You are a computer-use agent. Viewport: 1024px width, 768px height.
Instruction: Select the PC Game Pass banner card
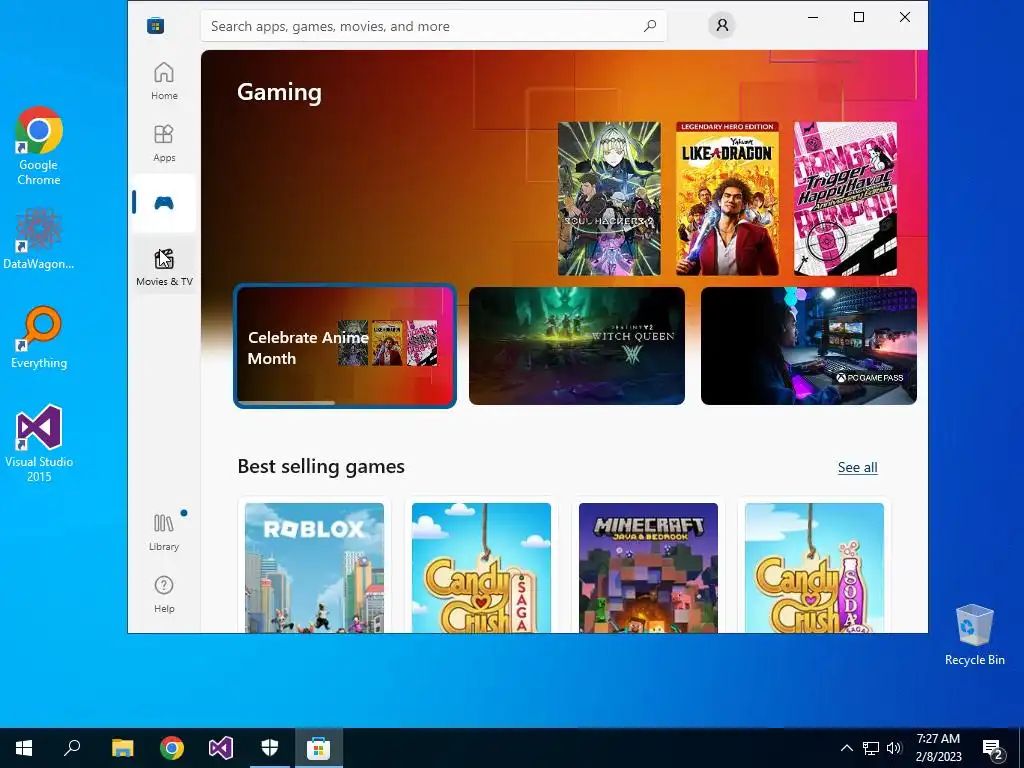coord(808,345)
